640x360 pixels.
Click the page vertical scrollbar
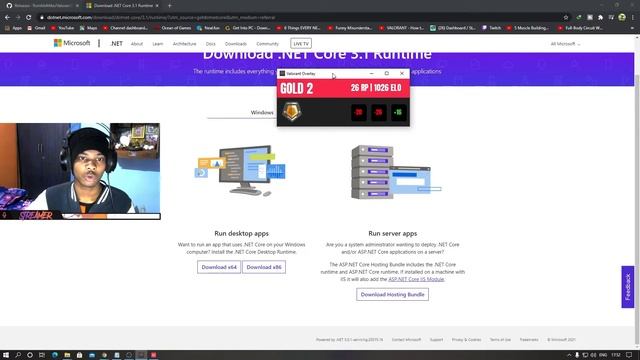(637, 192)
